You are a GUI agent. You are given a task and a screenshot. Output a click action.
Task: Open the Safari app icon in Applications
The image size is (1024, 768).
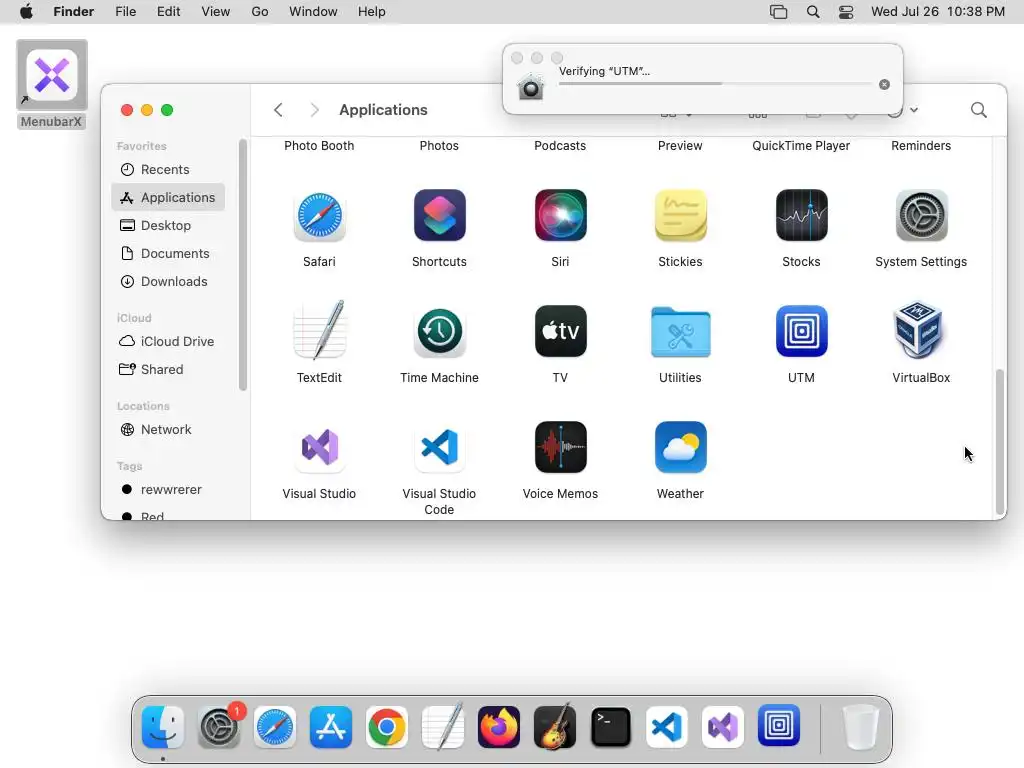tap(319, 216)
